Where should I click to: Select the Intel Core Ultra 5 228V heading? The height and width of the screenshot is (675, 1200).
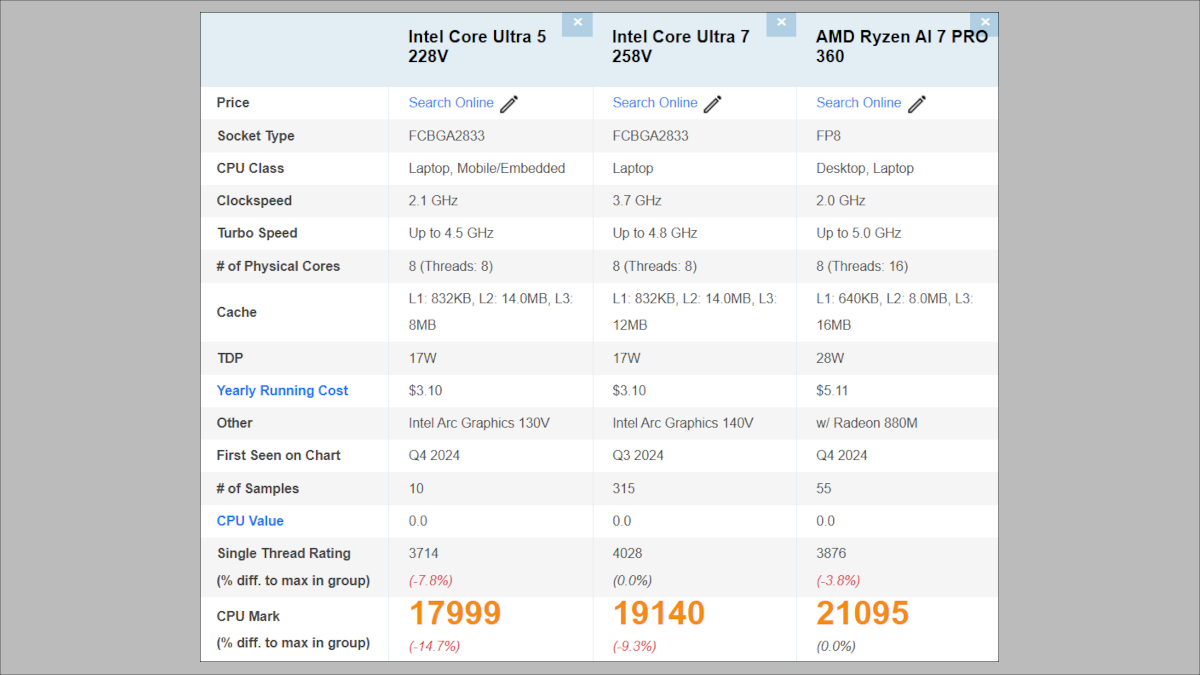[x=477, y=47]
